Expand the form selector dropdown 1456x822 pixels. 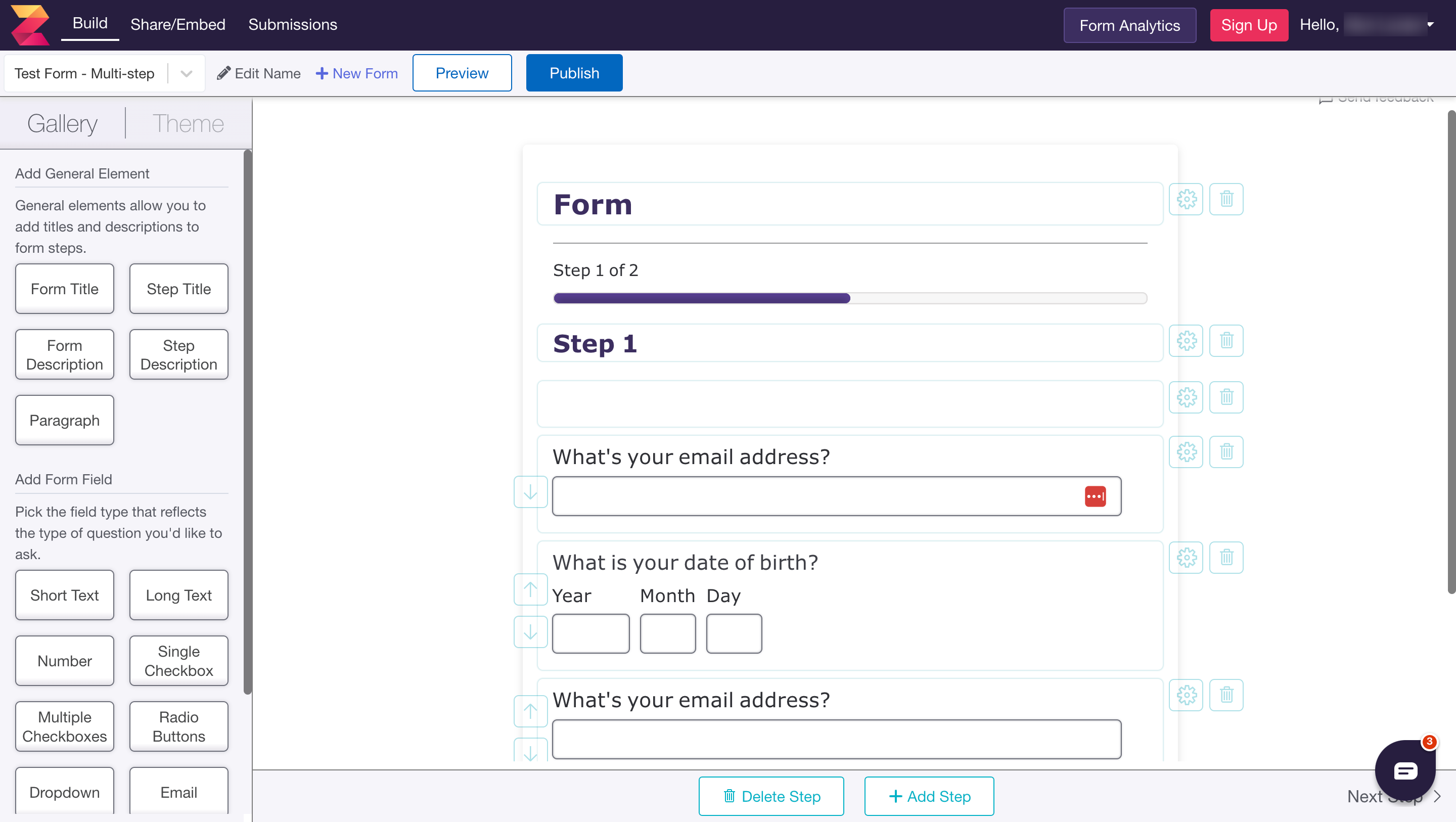(x=186, y=73)
